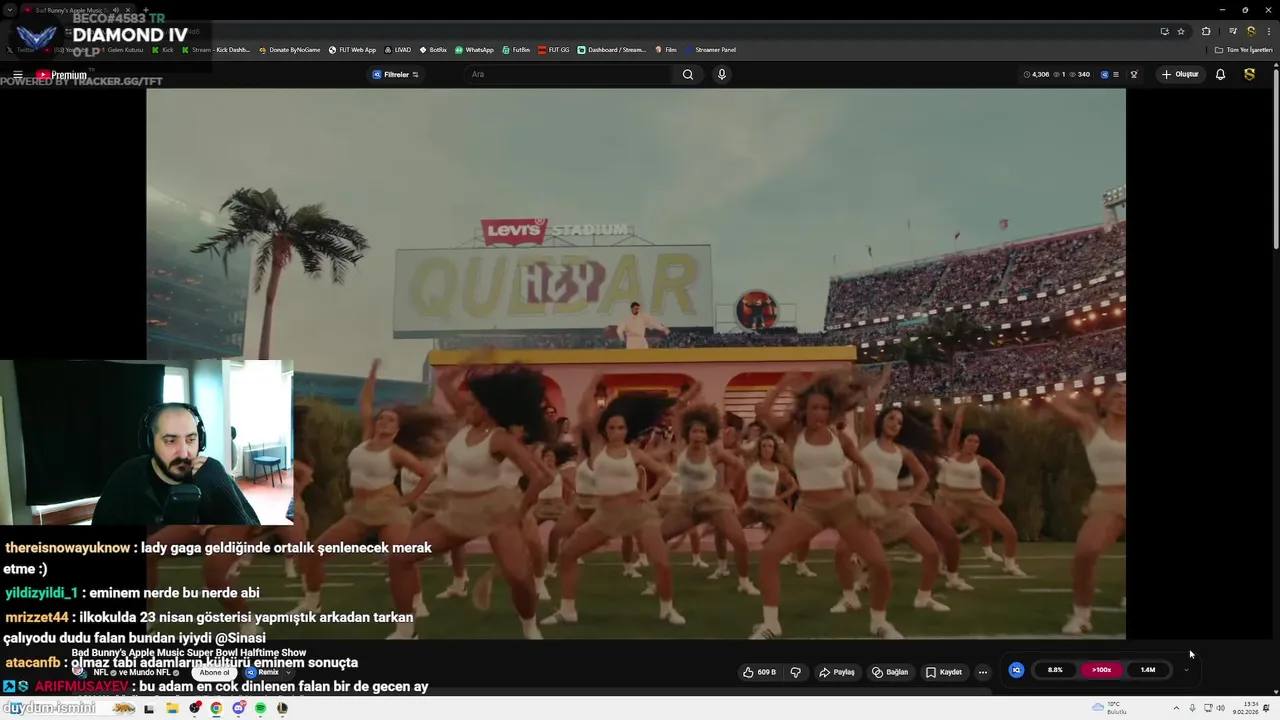The image size is (1280, 720).
Task: Click the blue IQ circle icon
Action: [1016, 670]
